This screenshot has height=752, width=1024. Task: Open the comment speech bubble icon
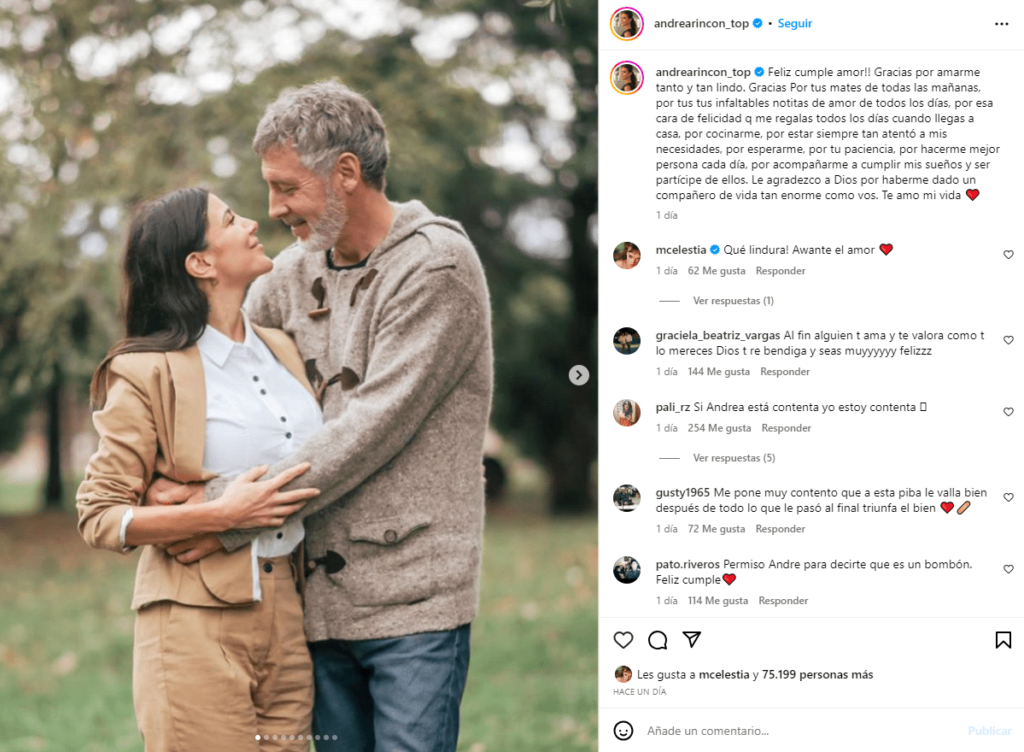pyautogui.click(x=658, y=640)
